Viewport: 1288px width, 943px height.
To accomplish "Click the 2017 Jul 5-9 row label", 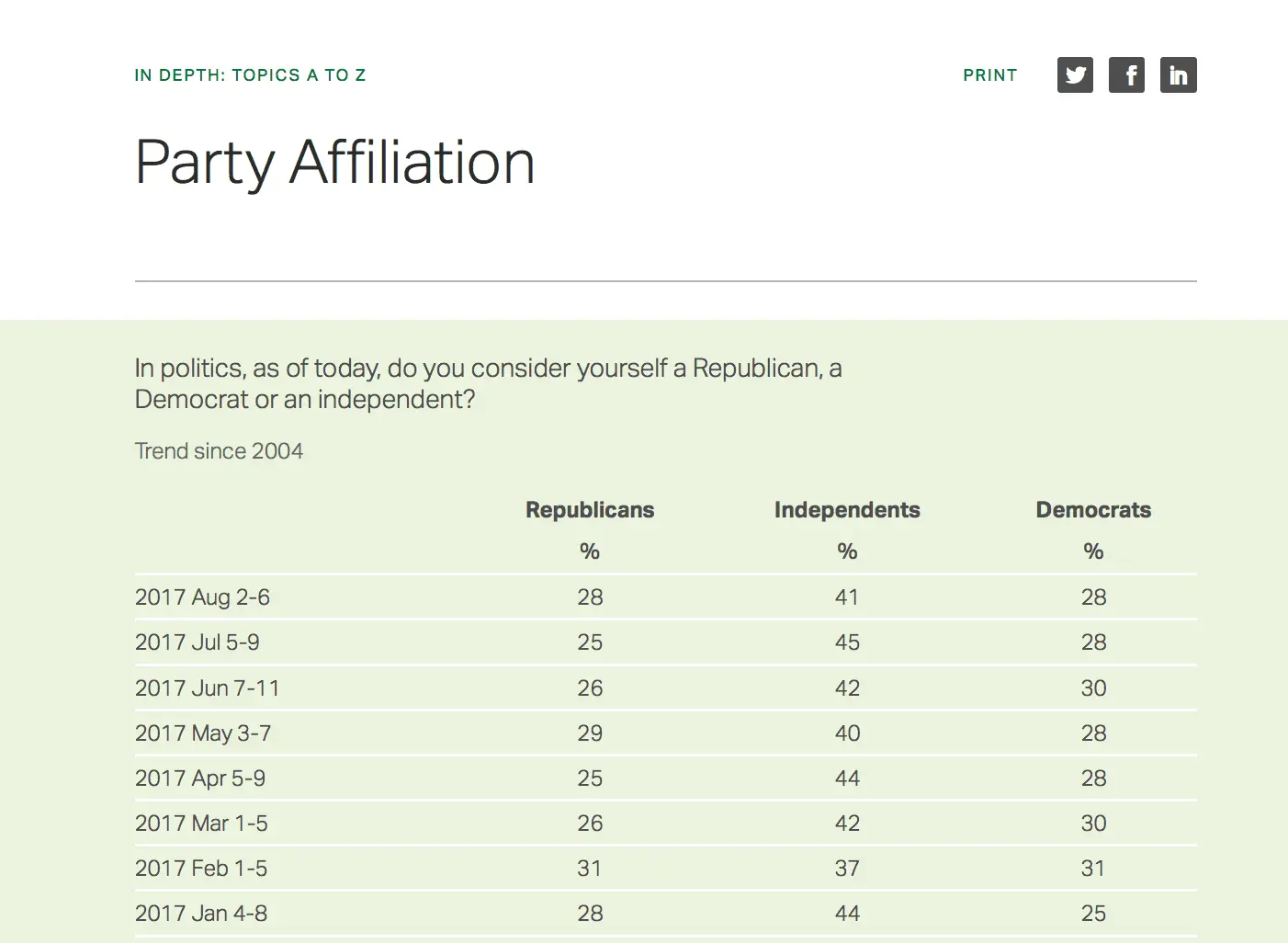I will point(197,642).
